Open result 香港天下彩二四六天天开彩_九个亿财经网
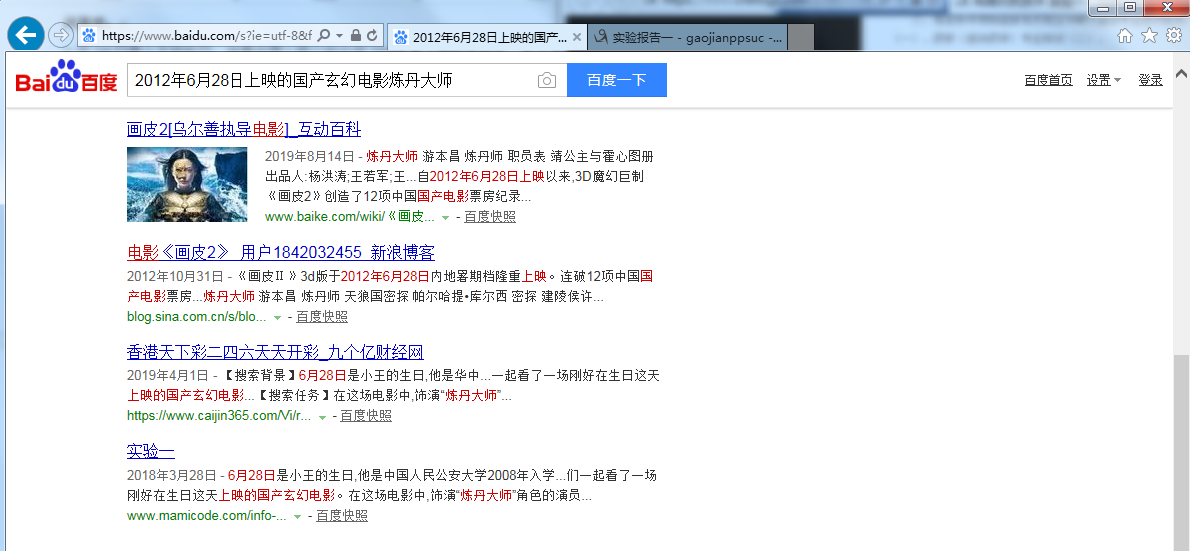This screenshot has height=551, width=1190. pos(275,352)
